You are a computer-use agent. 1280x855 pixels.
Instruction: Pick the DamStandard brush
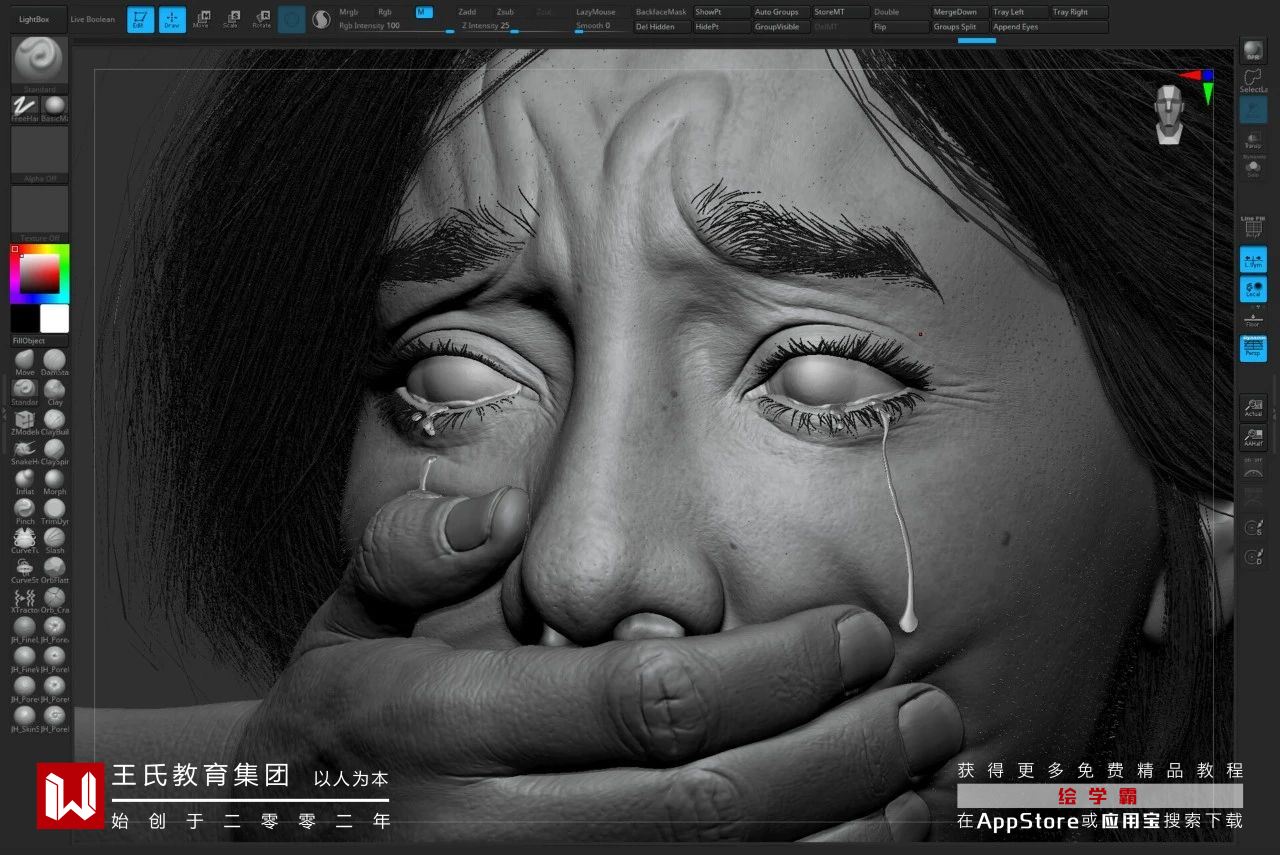point(54,361)
